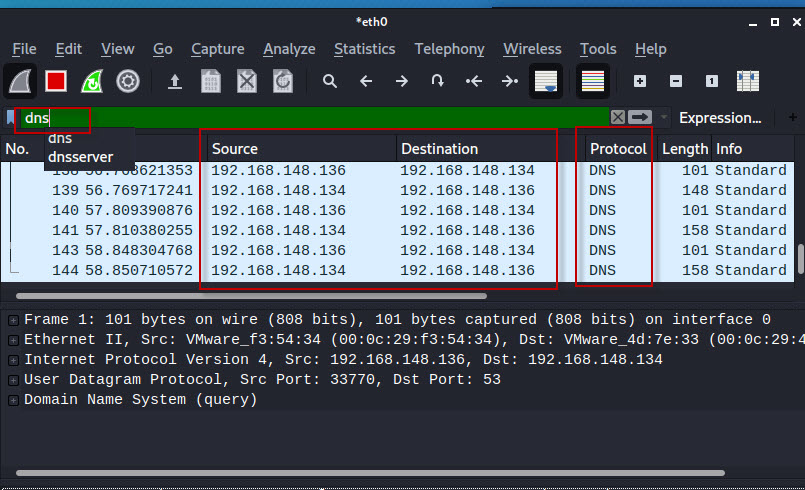Sort by the Protocol column header
This screenshot has height=490, width=805.
tap(621, 149)
